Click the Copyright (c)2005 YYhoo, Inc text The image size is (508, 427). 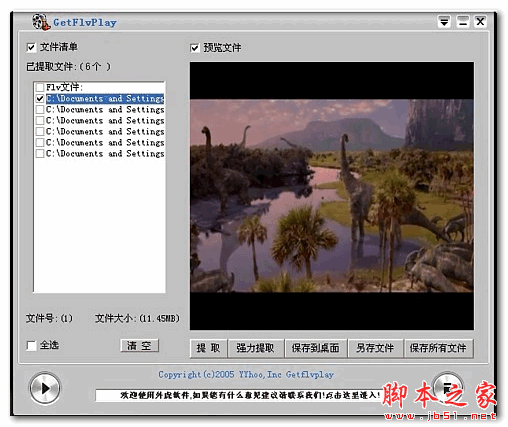246,375
